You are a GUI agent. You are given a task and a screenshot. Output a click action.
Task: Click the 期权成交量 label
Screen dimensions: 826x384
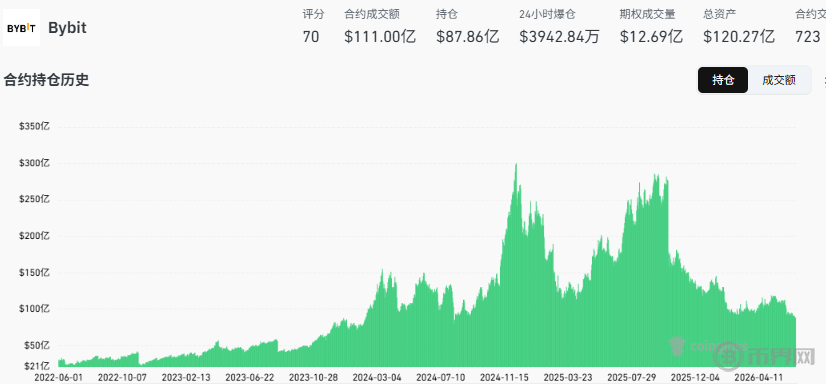pyautogui.click(x=647, y=14)
